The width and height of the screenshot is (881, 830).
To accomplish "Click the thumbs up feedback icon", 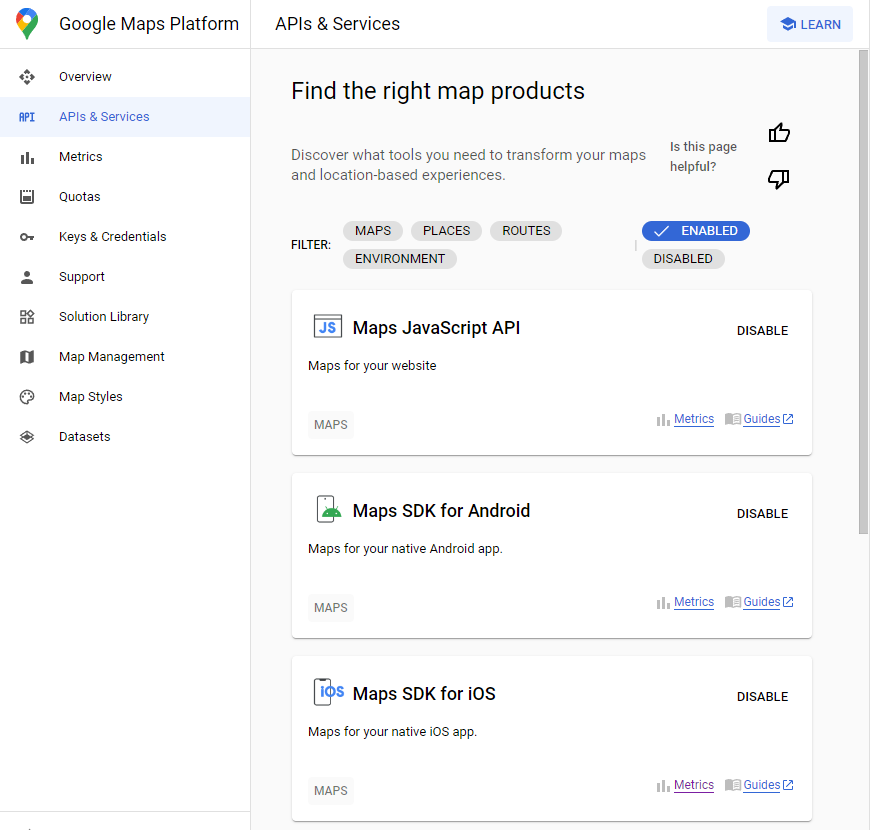I will [x=779, y=133].
